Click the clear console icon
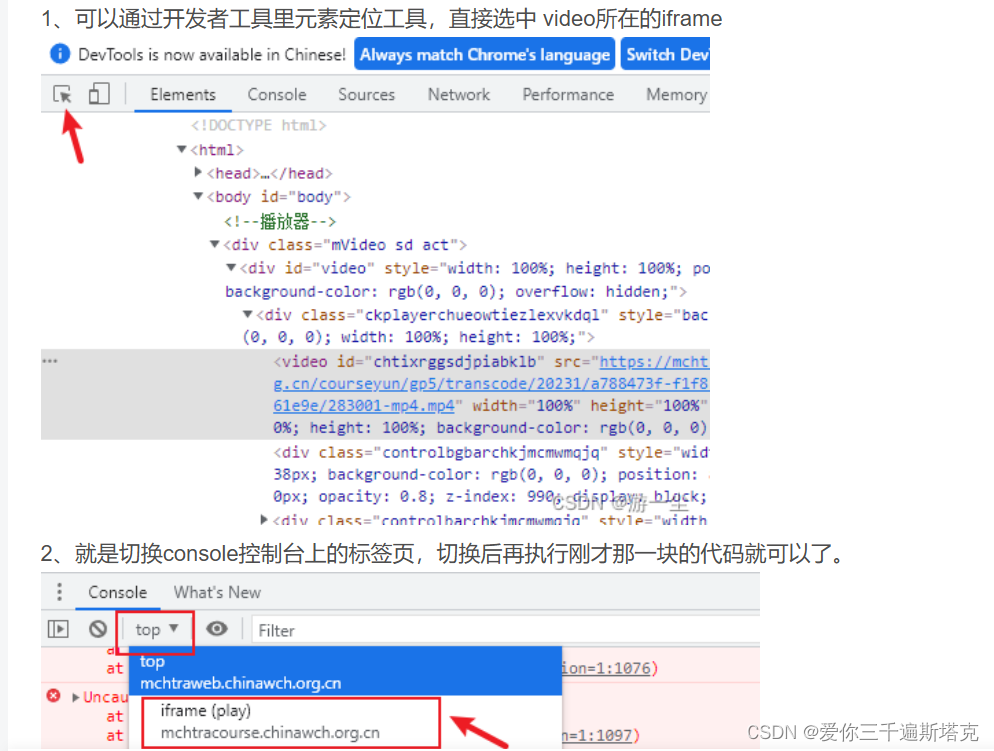This screenshot has width=994, height=751. (x=96, y=629)
